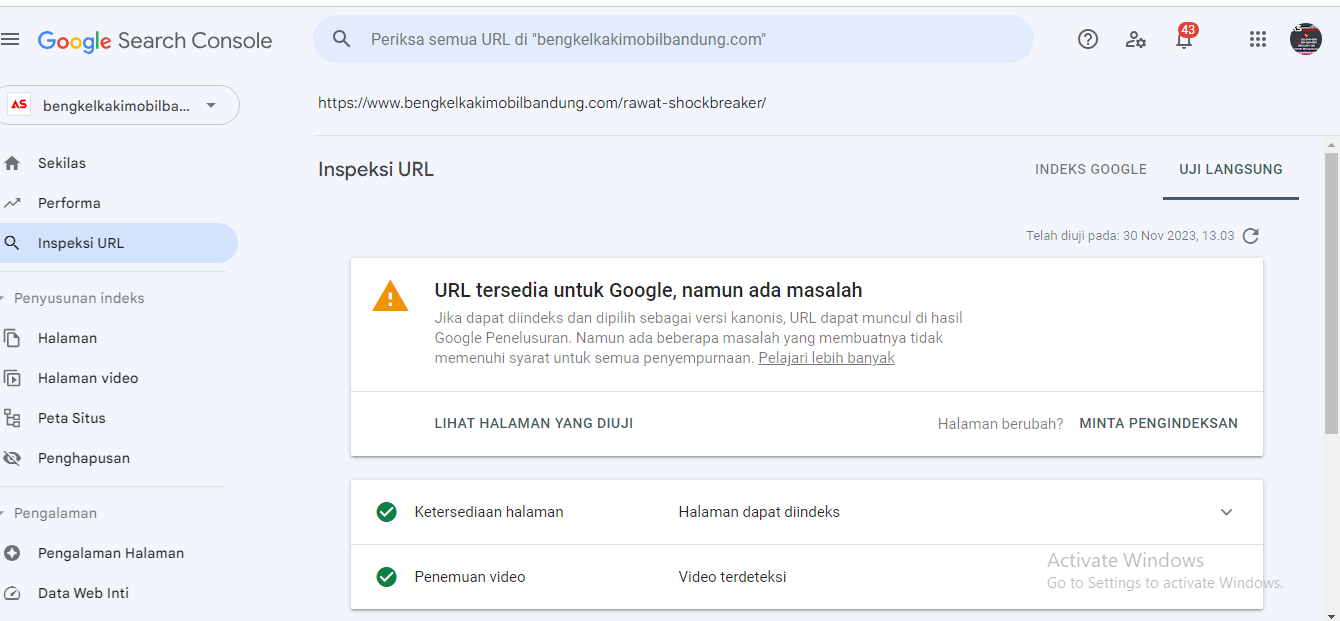Viewport: 1340px width, 621px height.
Task: Click the 'Halaman dapat diindeks' status text
Action: pyautogui.click(x=759, y=512)
